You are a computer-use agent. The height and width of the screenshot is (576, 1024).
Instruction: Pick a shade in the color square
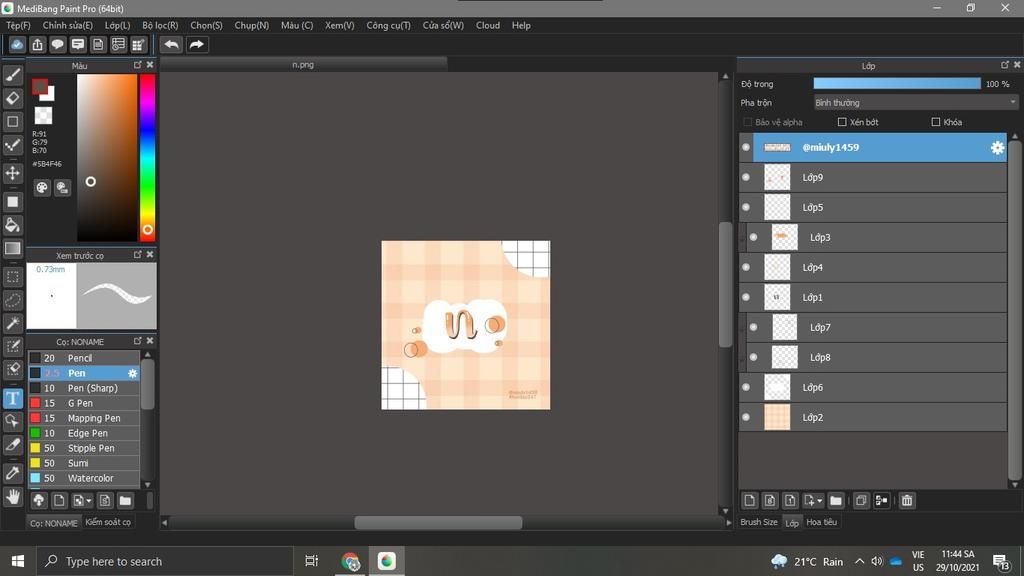[107, 157]
